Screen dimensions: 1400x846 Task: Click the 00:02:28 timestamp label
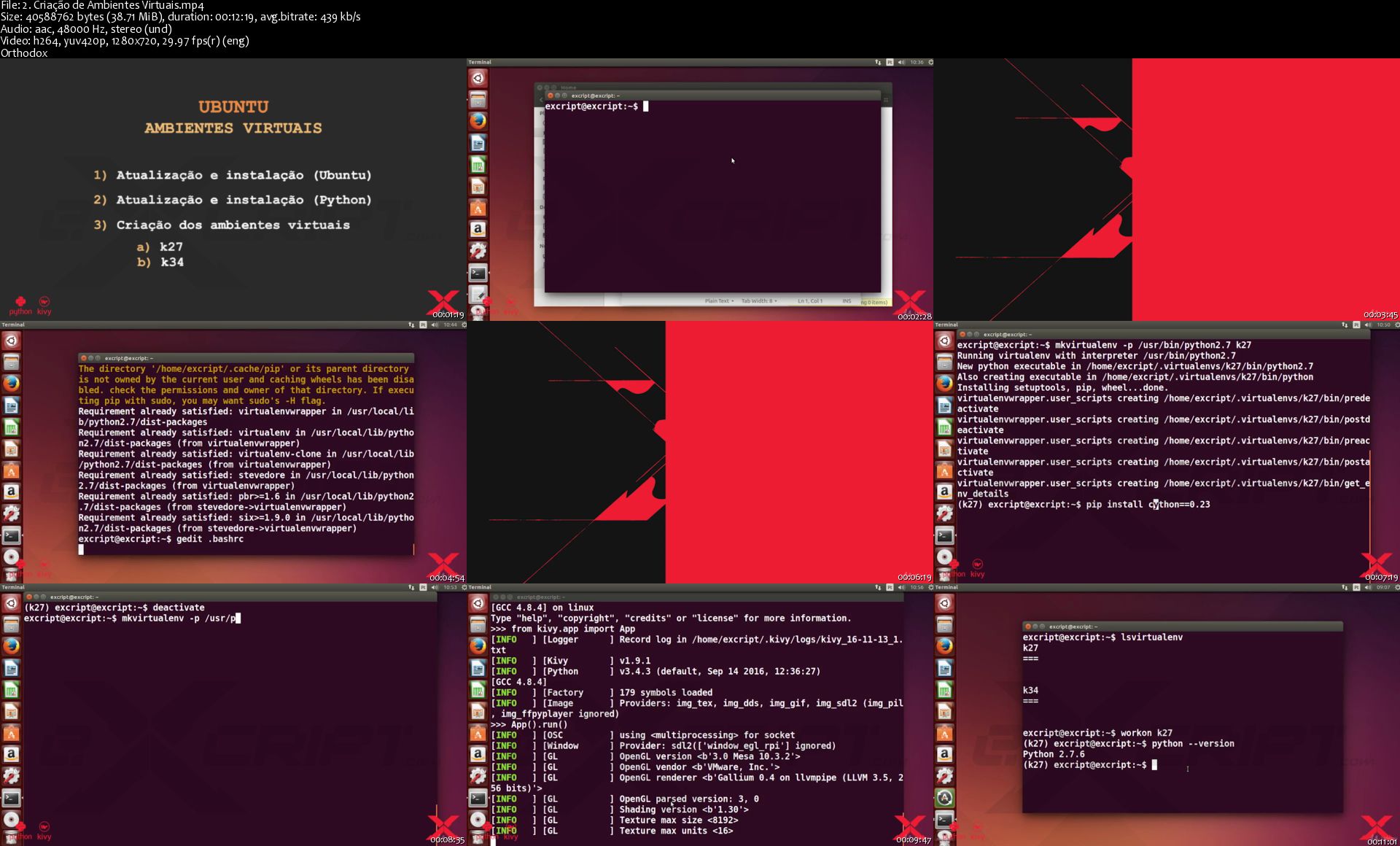pos(914,316)
